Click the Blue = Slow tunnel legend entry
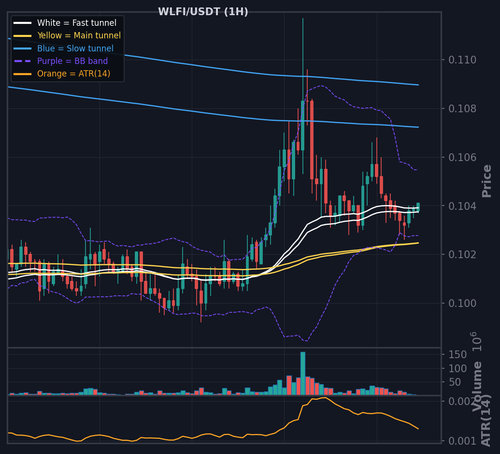This screenshot has width=500, height=454. 63,49
